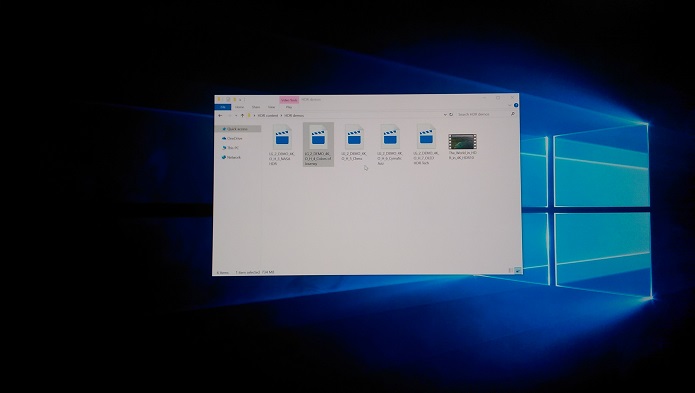Select the Chess demo video file

point(354,142)
